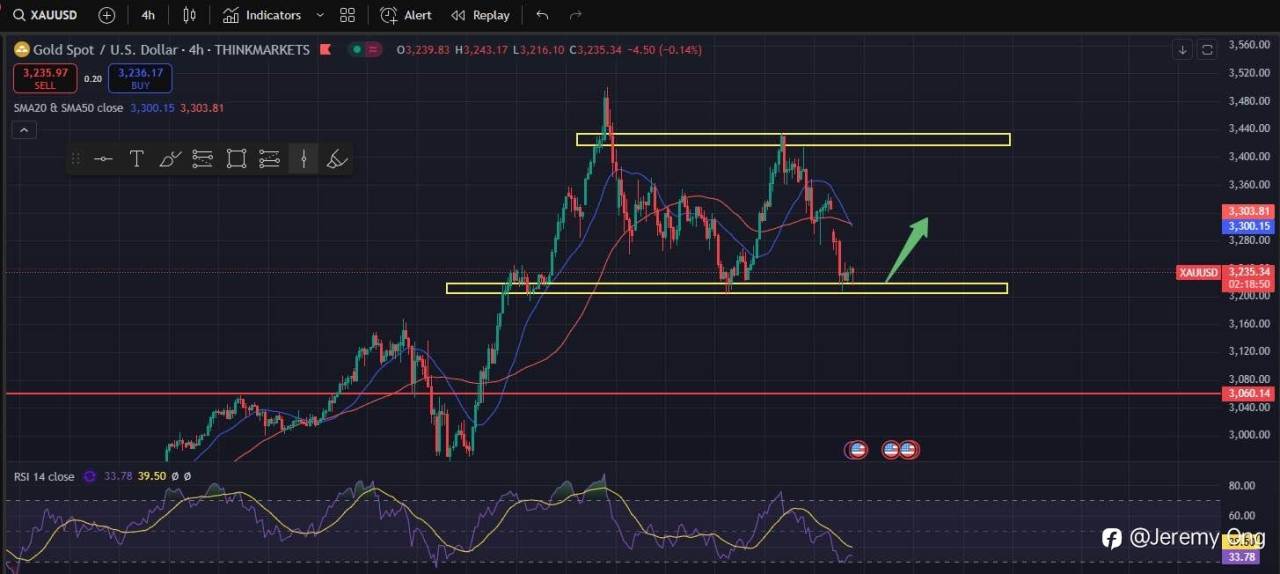Collapse the indicator legend chevron
This screenshot has height=574, width=1280.
point(24,130)
